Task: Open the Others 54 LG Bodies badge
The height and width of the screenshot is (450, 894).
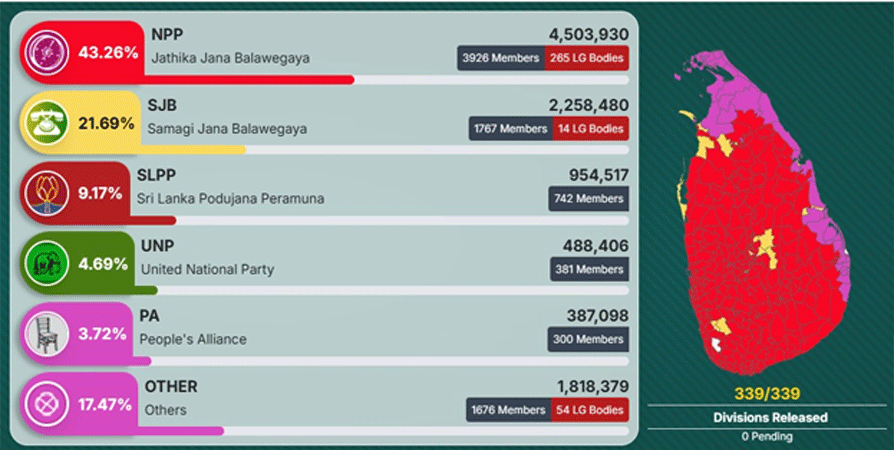Action: click(590, 410)
